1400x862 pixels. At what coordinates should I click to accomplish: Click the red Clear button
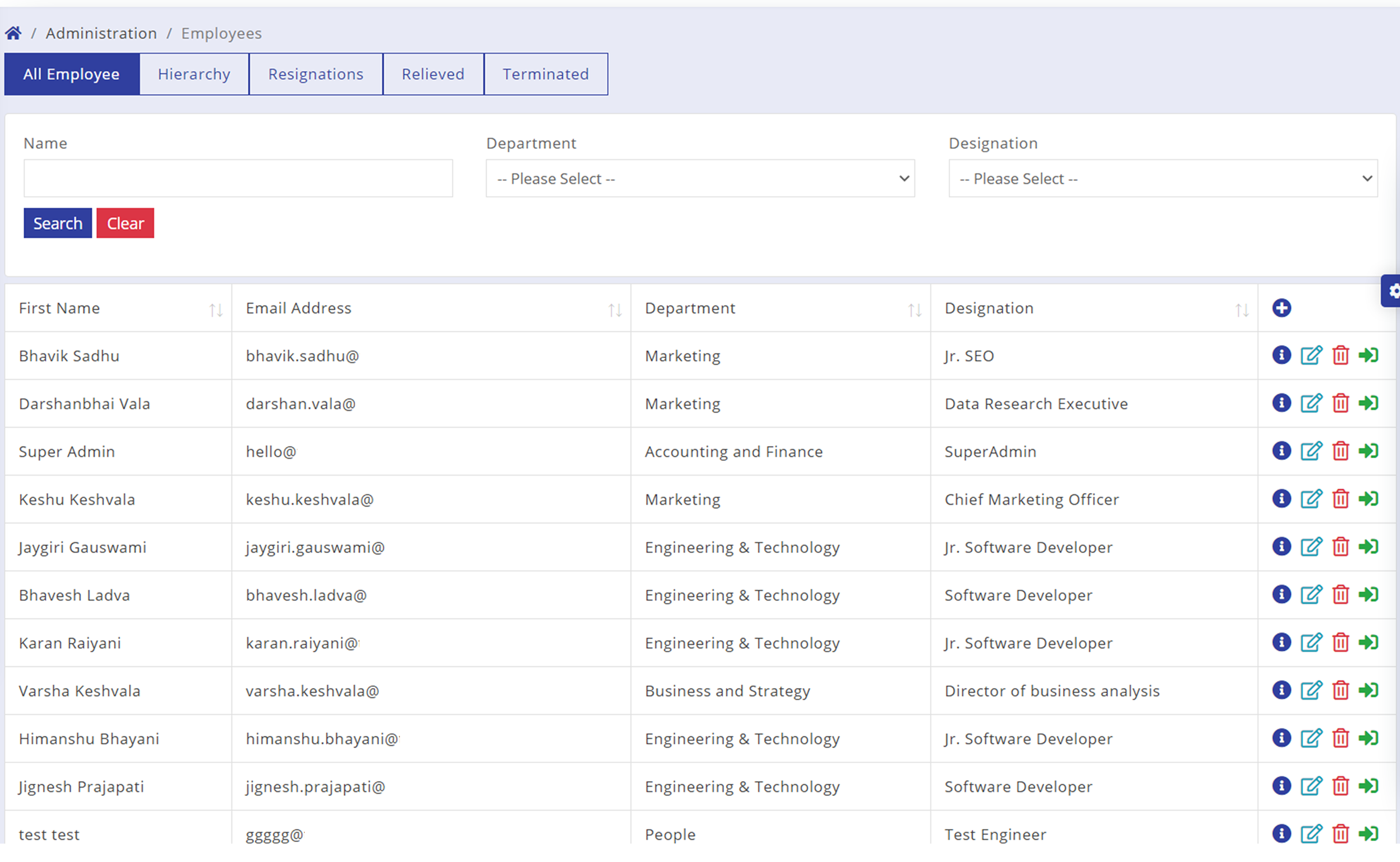[125, 223]
